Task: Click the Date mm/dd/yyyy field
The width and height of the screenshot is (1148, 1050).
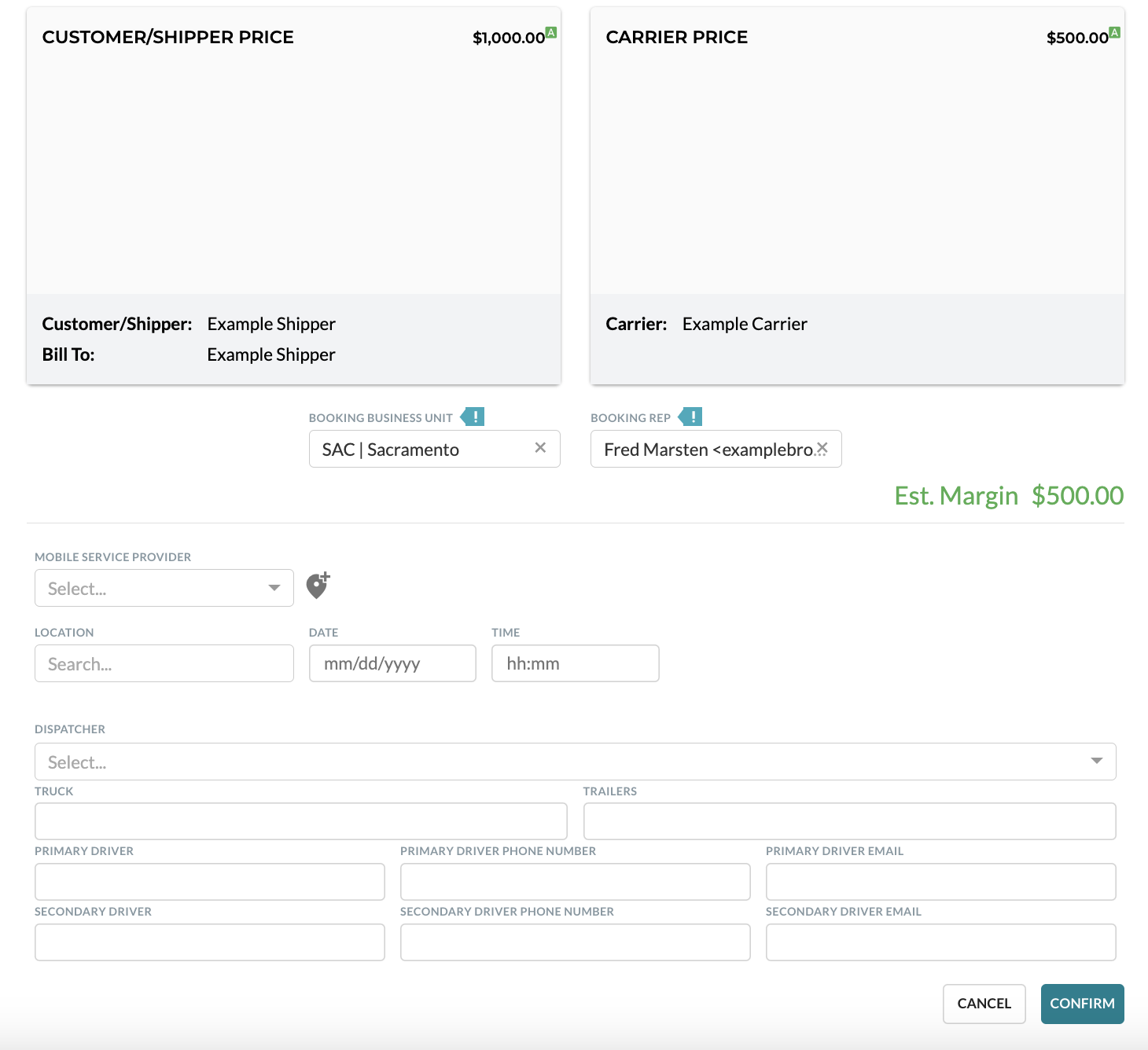Action: [392, 663]
